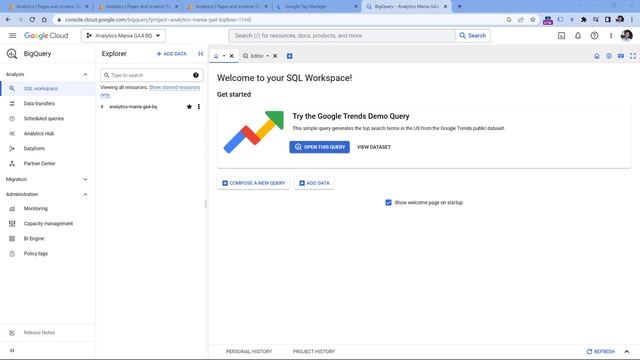640x360 pixels.
Task: Open the Google account avatar
Action: [627, 36]
